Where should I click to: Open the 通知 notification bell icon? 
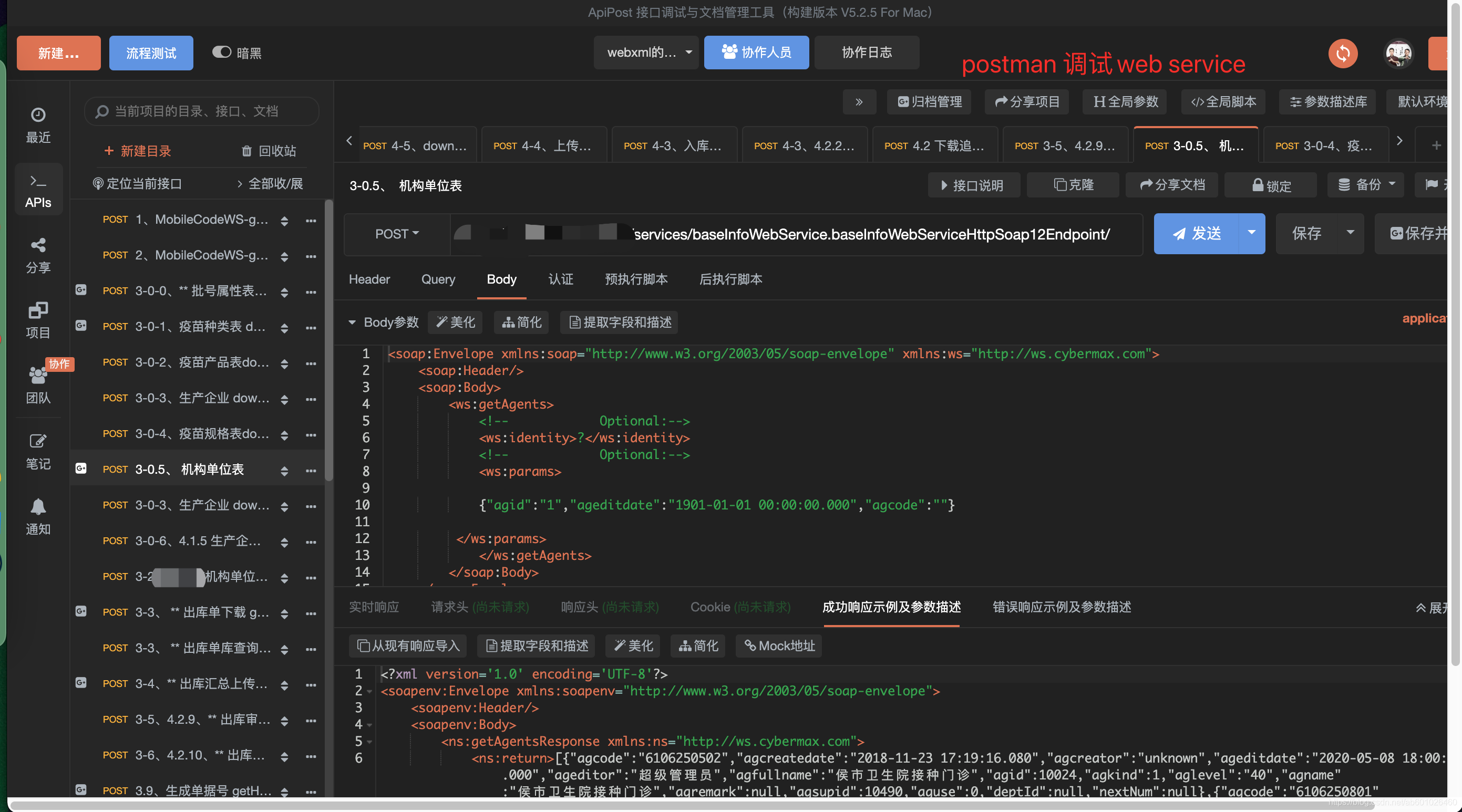click(38, 517)
